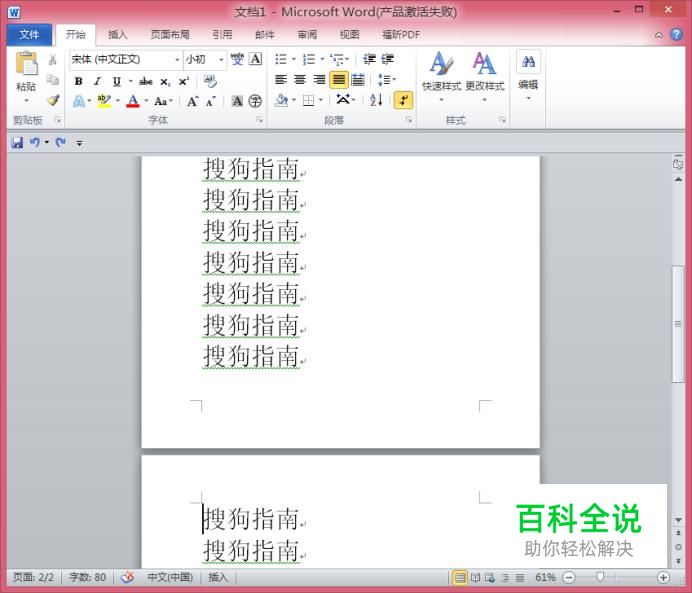Open the Borders dropdown arrow
Image resolution: width=692 pixels, height=593 pixels.
321,101
